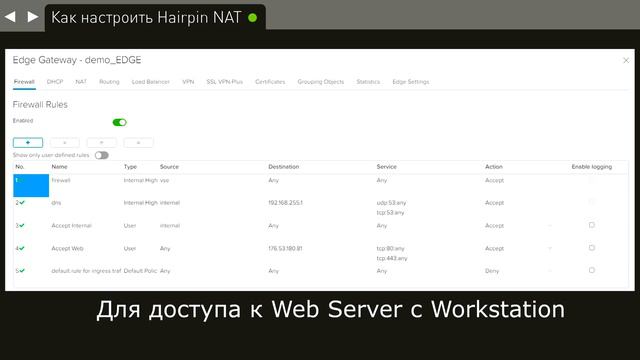The height and width of the screenshot is (360, 640).
Task: Click 'udp:53:any' service entry
Action: (x=391, y=202)
